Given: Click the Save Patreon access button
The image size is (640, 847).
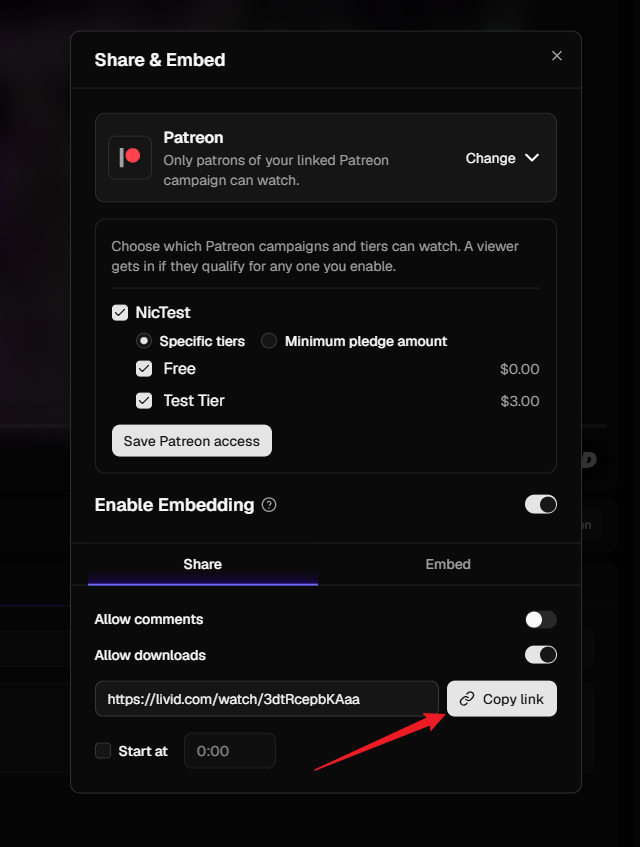Looking at the screenshot, I should coord(192,441).
